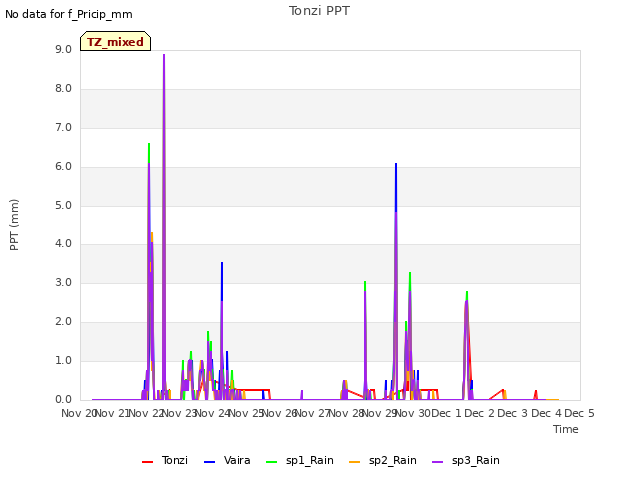Click the Dec 1 x-axis date label
The width and height of the screenshot is (640, 480).
446,413
